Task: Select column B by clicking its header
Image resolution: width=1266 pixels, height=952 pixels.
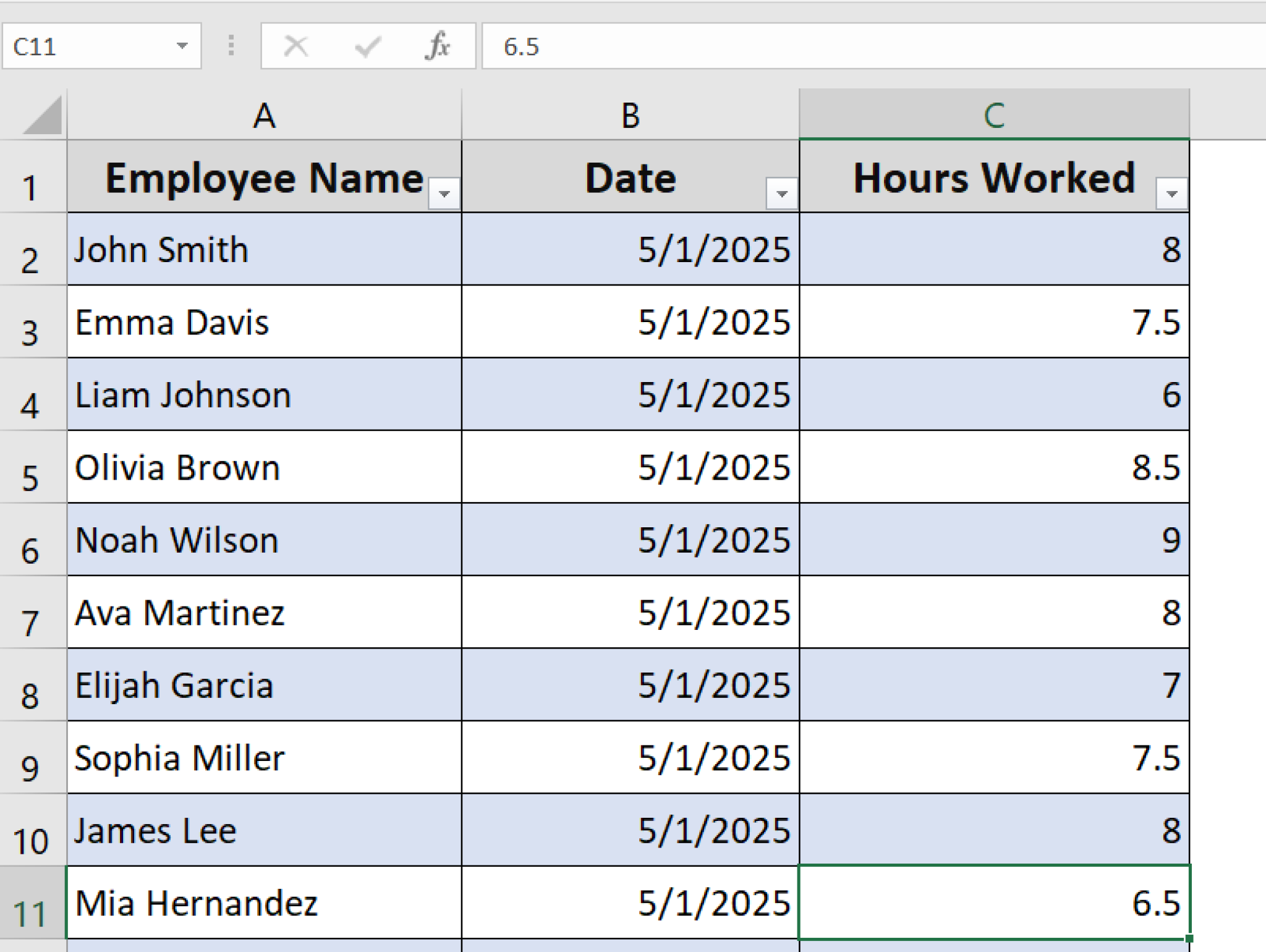Action: (x=631, y=114)
